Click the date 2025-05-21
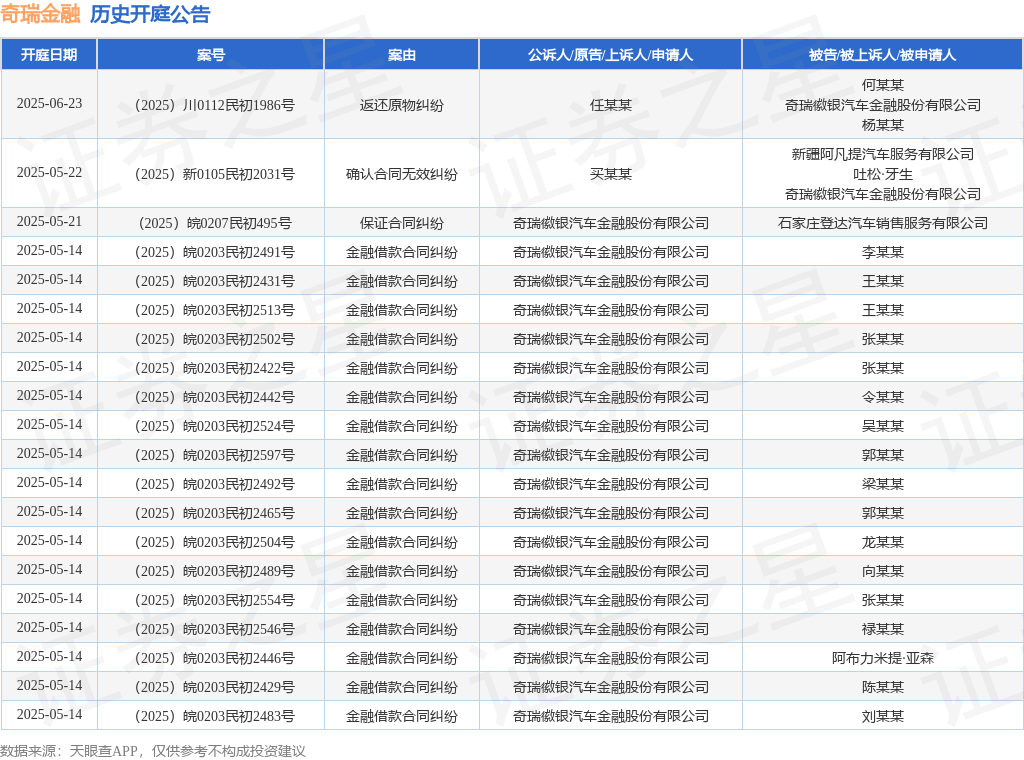 [x=50, y=222]
